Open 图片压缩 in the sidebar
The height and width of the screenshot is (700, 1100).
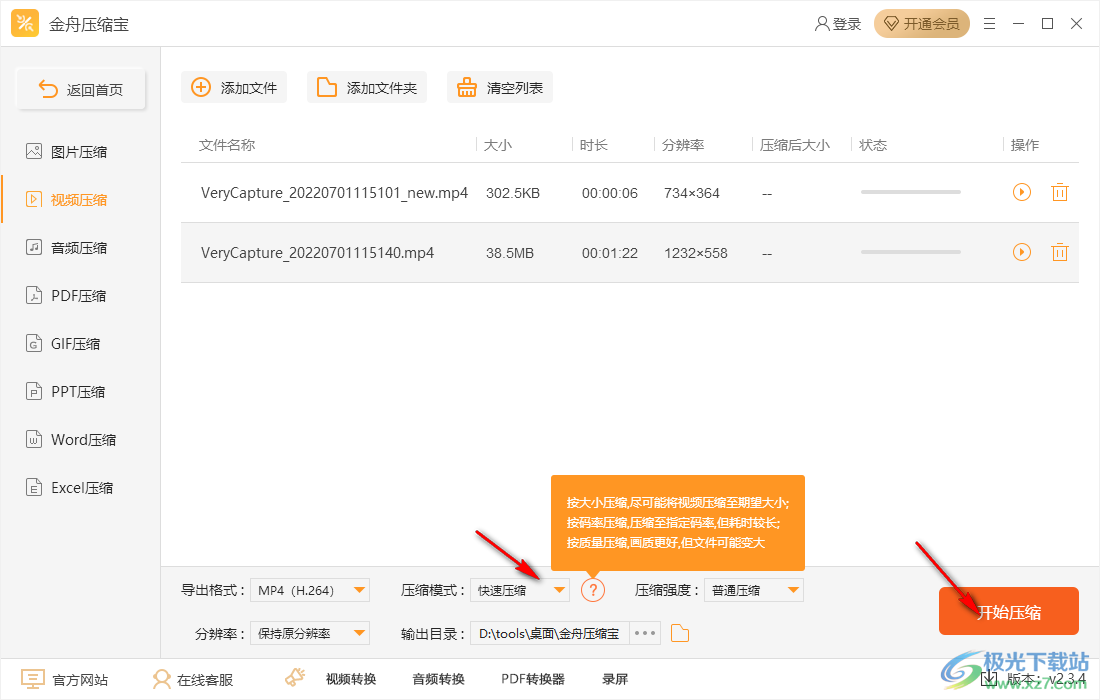pos(67,152)
